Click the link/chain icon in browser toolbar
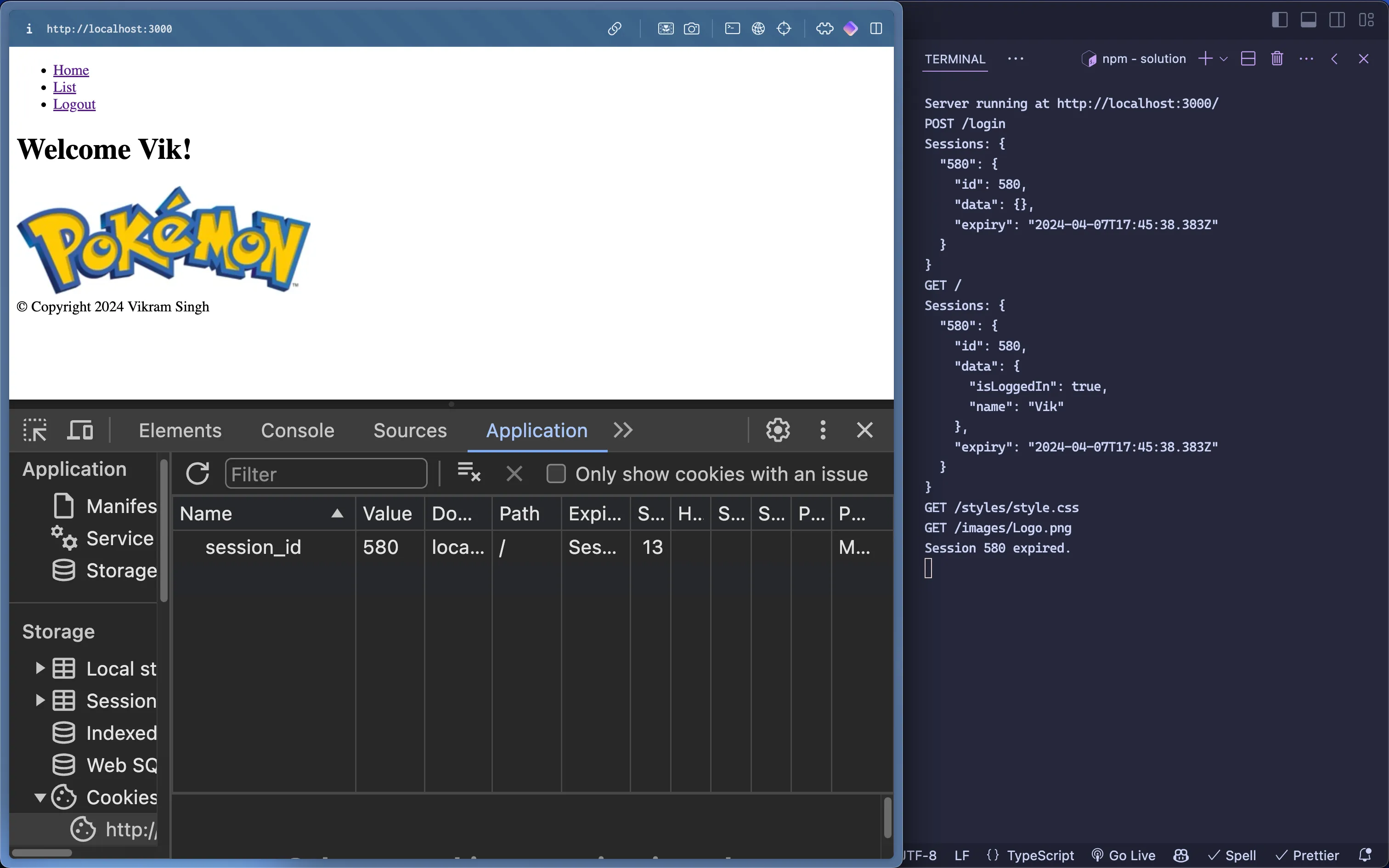The image size is (1389, 868). (615, 28)
